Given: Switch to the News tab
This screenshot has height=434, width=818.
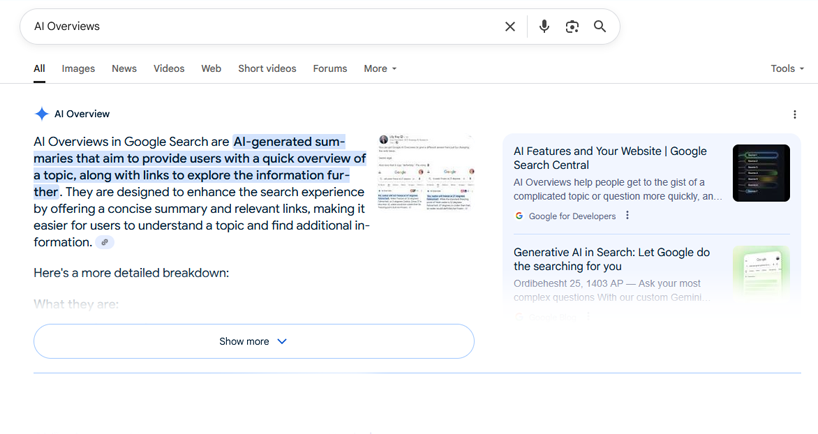Looking at the screenshot, I should (x=124, y=68).
